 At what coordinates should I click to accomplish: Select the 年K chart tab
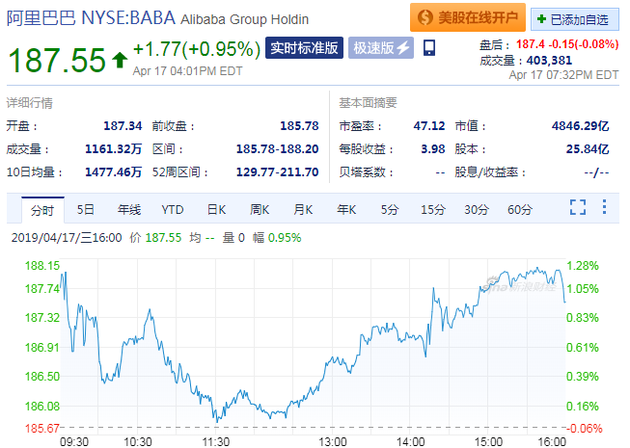(346, 209)
